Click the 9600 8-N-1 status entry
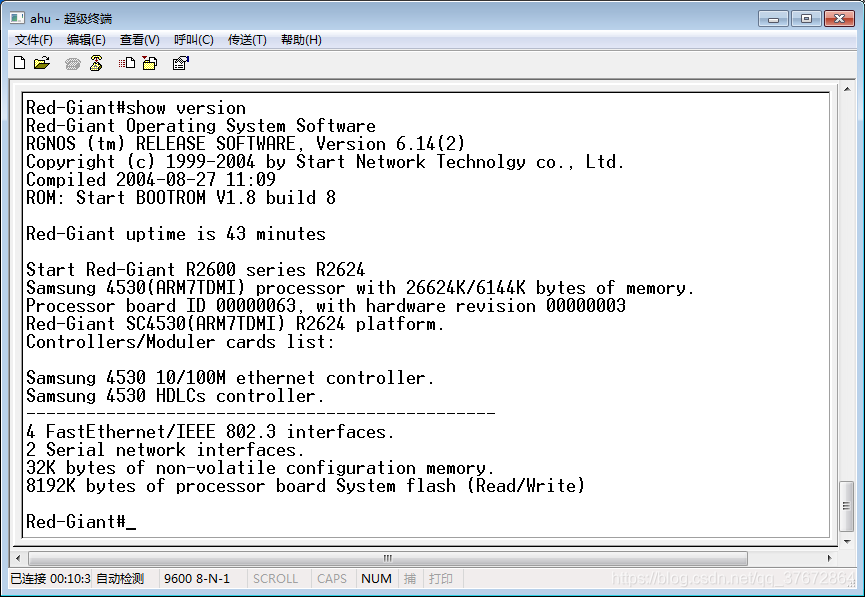 197,578
